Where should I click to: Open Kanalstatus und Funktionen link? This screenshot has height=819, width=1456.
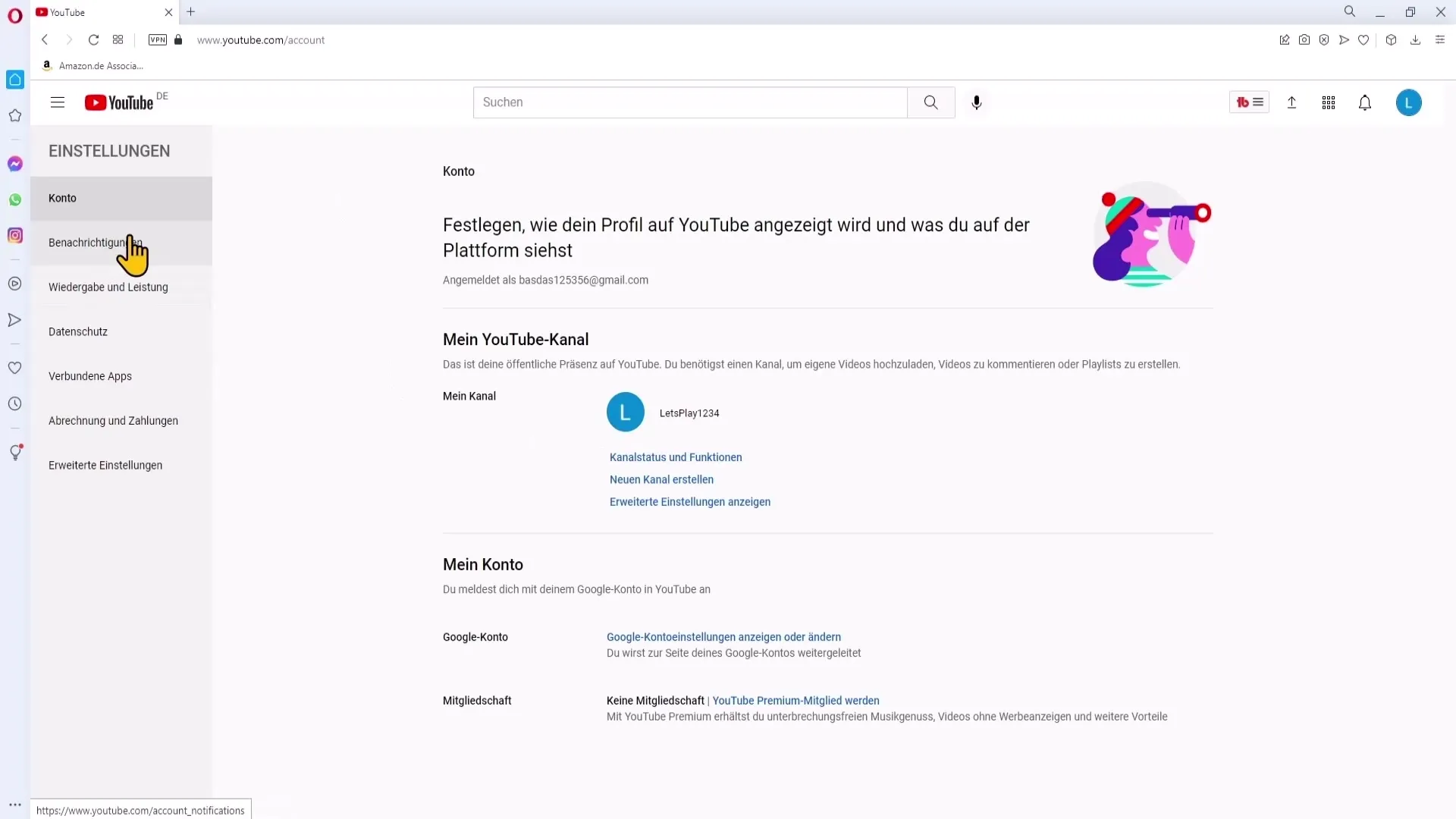pos(676,457)
